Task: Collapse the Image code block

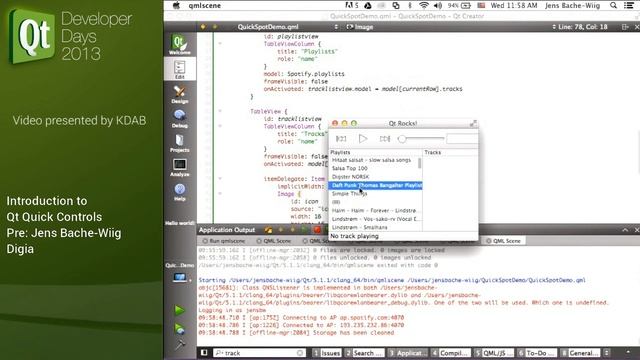Action: [x=220, y=193]
